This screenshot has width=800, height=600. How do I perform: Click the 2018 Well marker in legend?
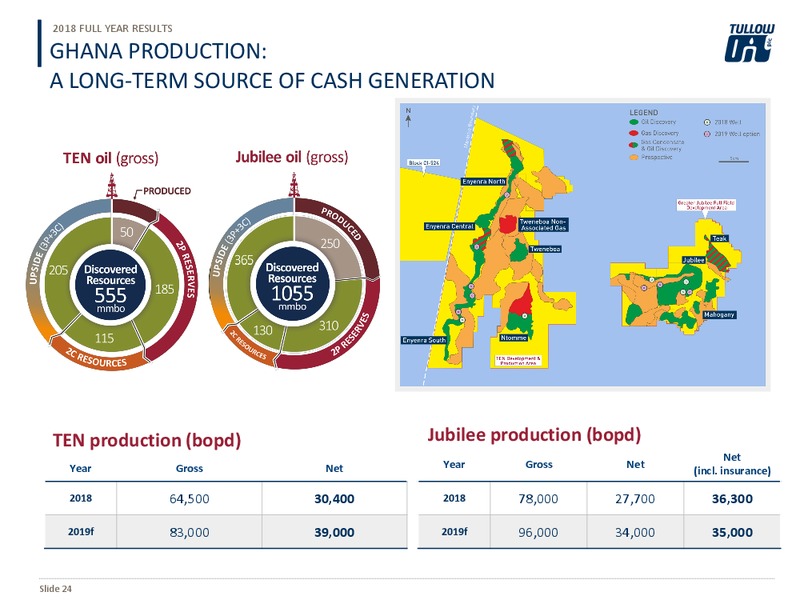707,122
